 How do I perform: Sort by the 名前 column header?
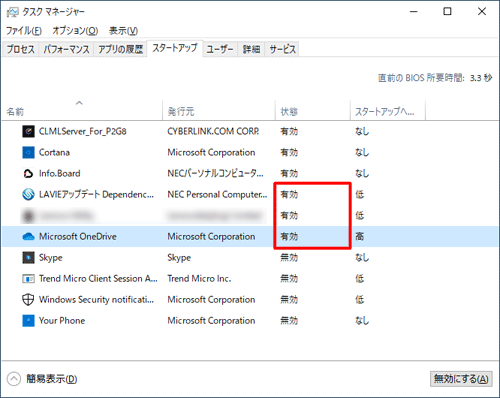[82, 110]
